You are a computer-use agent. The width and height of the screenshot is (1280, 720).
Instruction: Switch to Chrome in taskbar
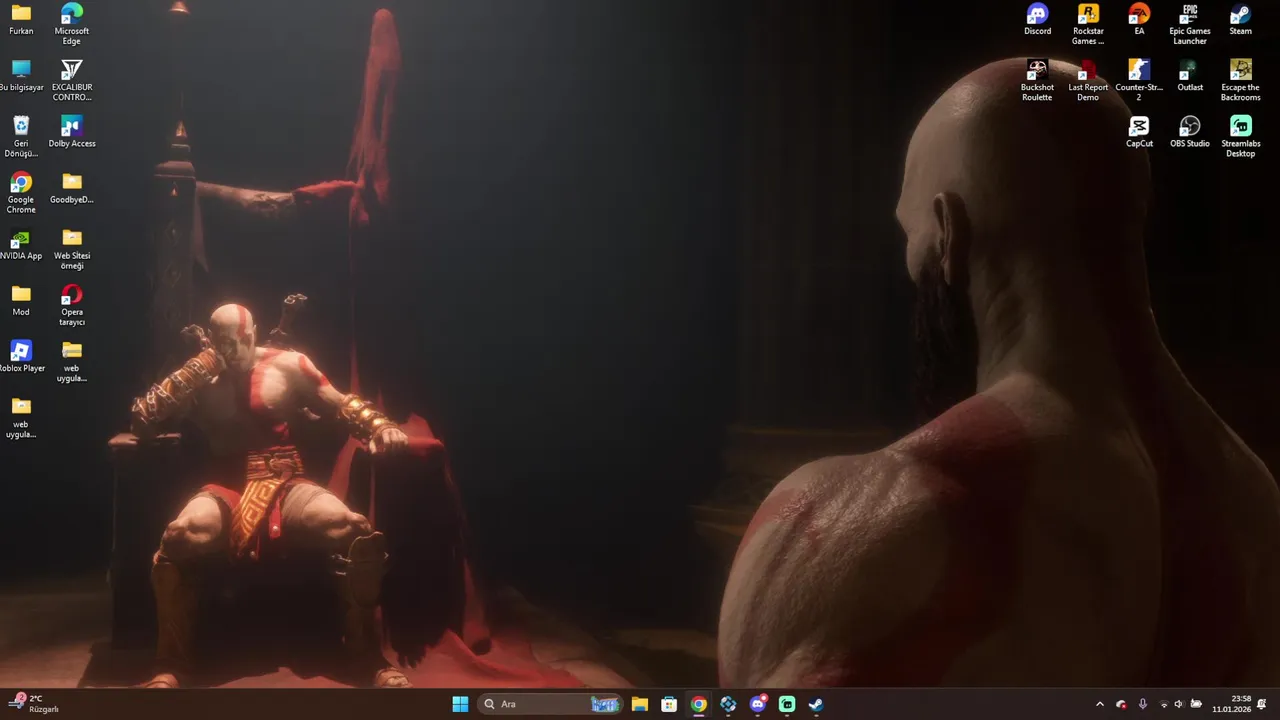pyautogui.click(x=699, y=704)
